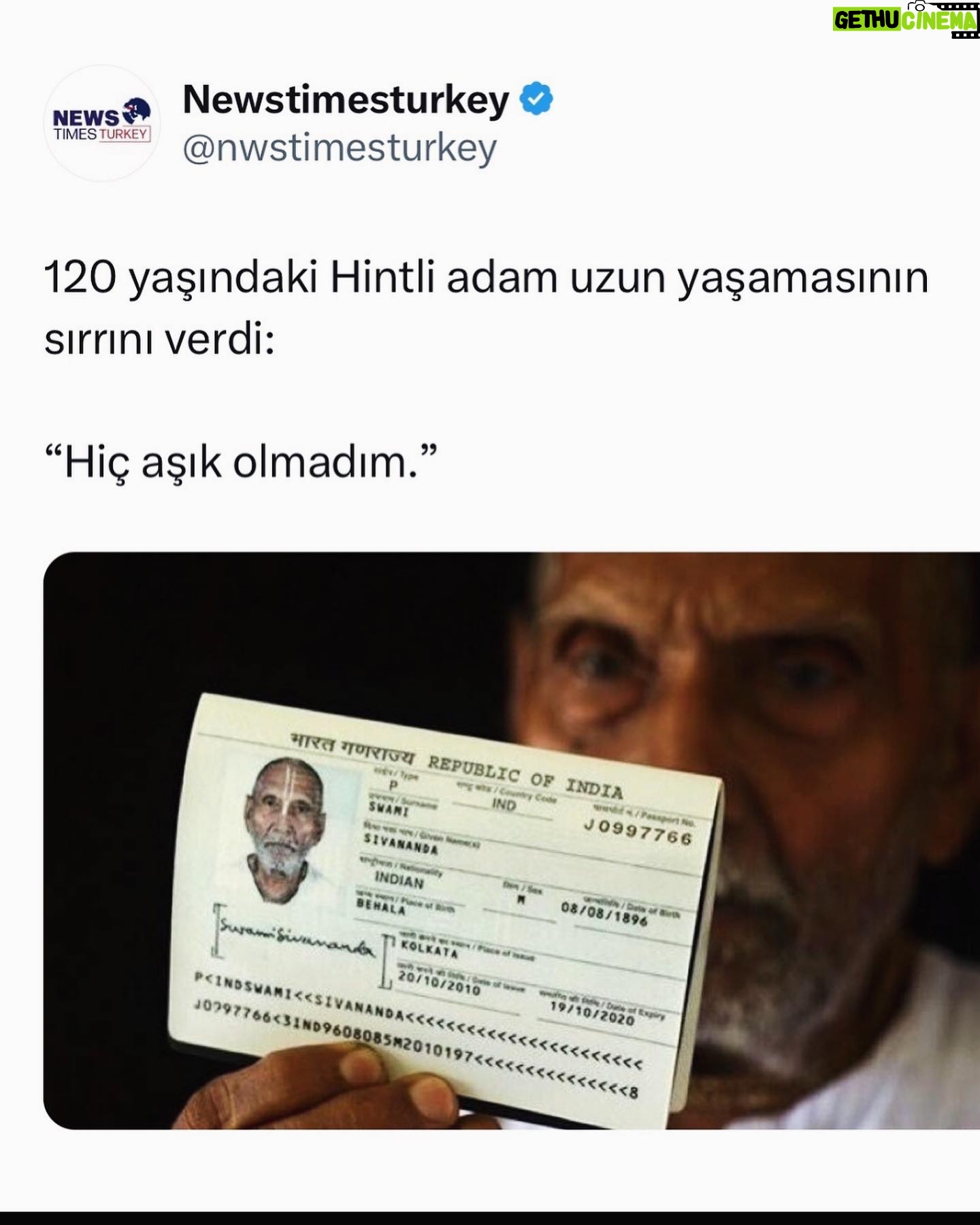Click the globe in the News Times logo
The height and width of the screenshot is (1225, 980).
click(136, 110)
